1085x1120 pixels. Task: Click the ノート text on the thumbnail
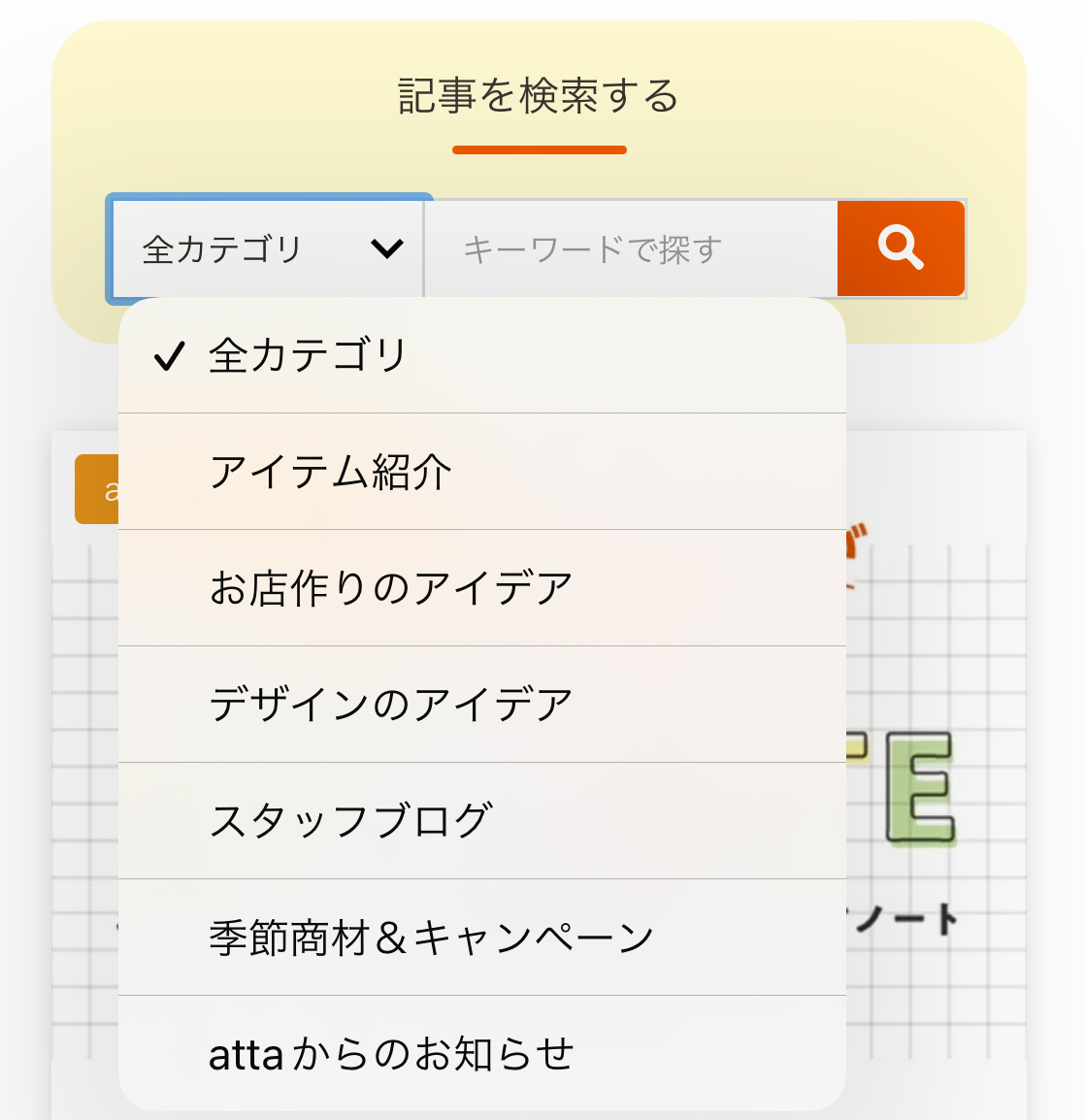coord(904,919)
